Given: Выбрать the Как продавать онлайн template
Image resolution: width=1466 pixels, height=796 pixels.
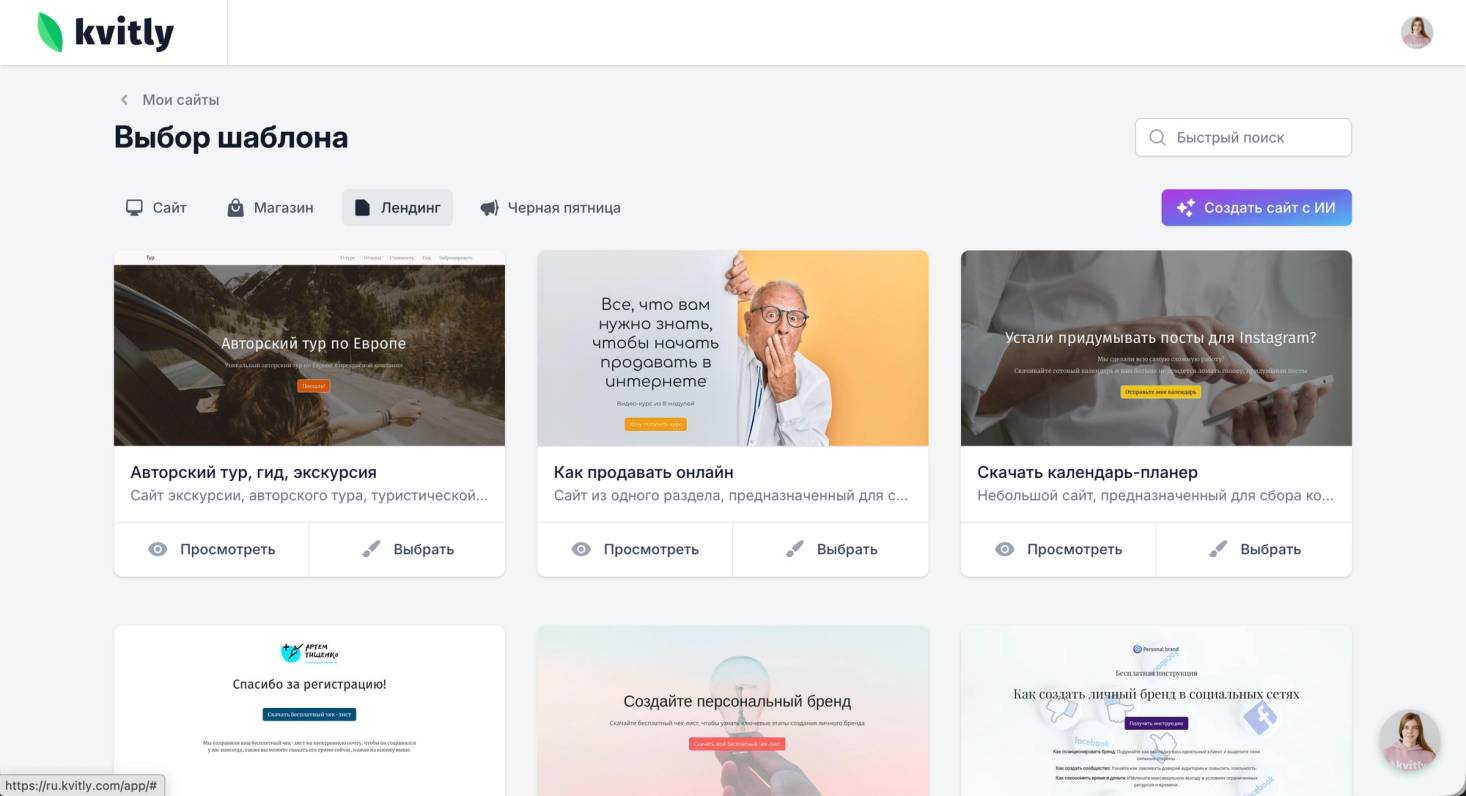Looking at the screenshot, I should point(831,549).
